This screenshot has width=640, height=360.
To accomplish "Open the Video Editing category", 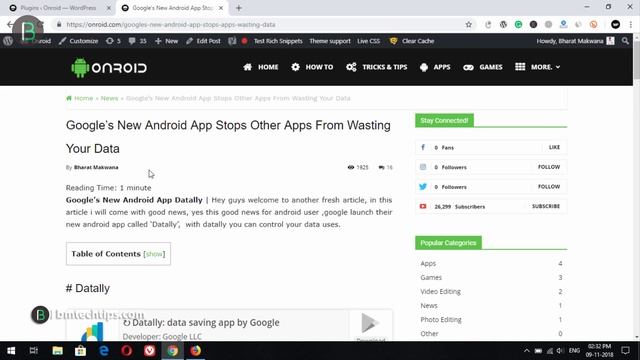I will point(440,291).
